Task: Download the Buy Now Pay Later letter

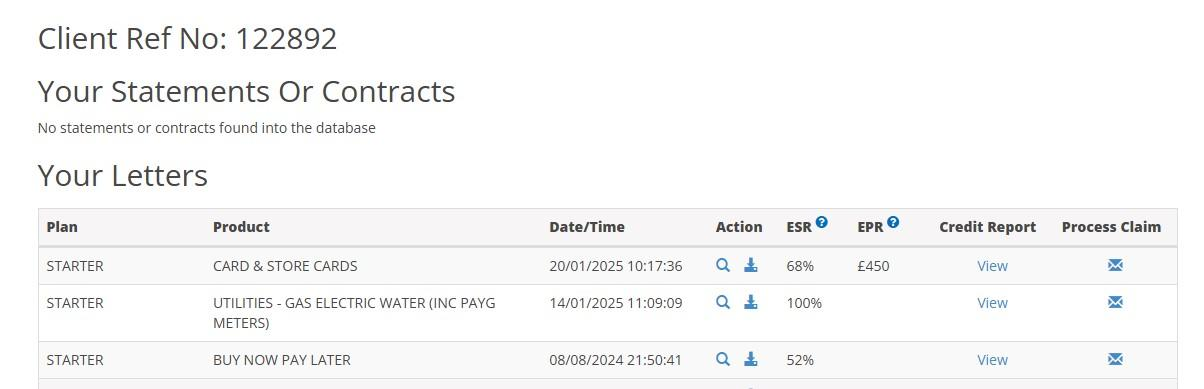Action: [x=751, y=359]
